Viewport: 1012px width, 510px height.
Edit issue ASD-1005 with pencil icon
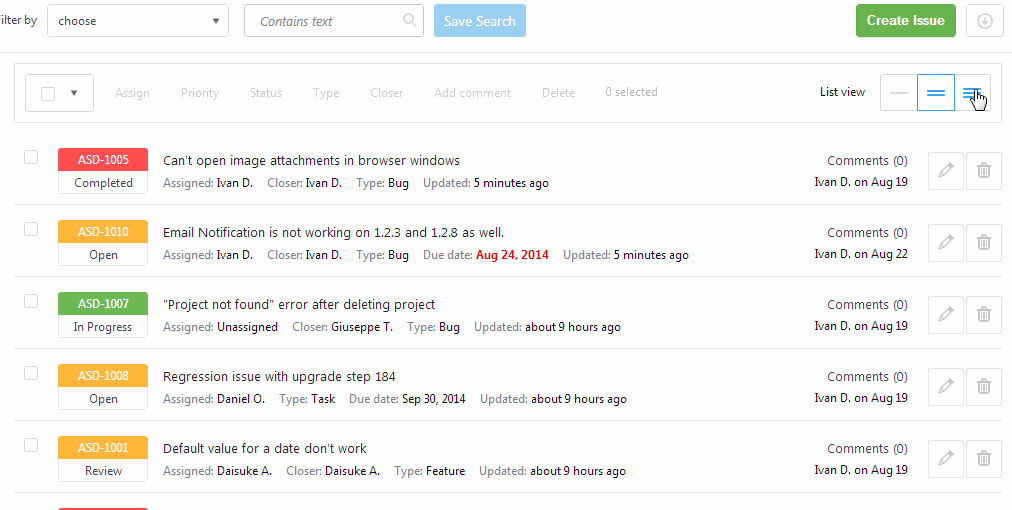[946, 171]
